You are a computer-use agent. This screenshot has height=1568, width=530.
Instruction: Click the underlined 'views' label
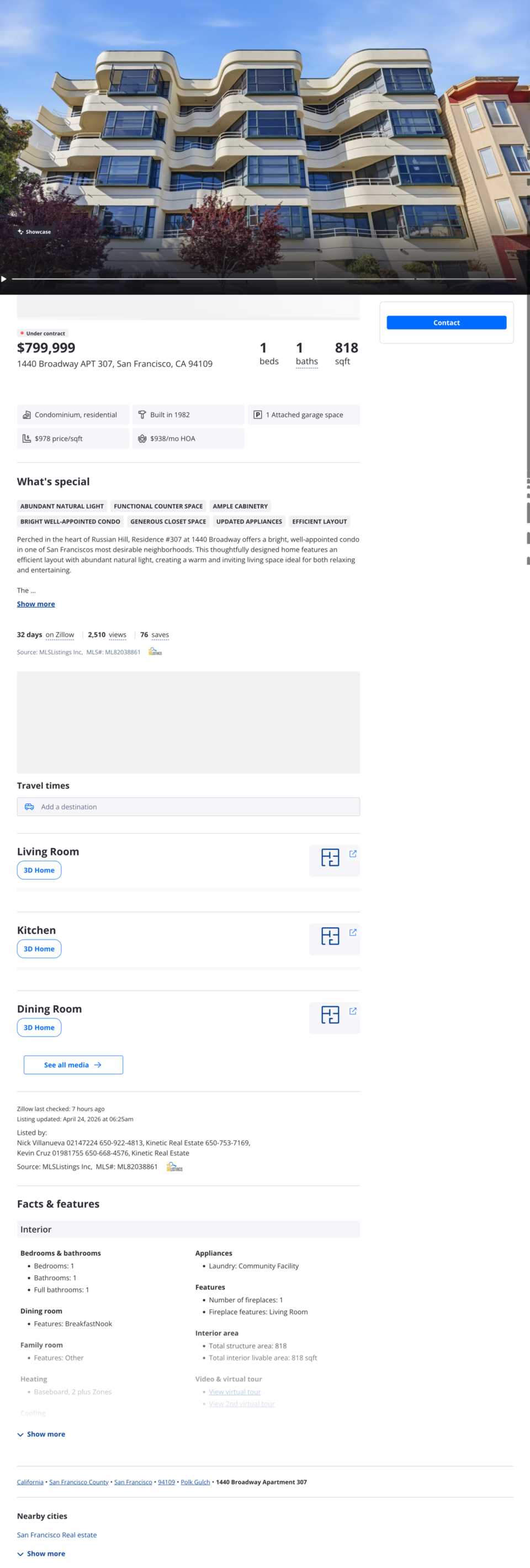click(x=118, y=635)
